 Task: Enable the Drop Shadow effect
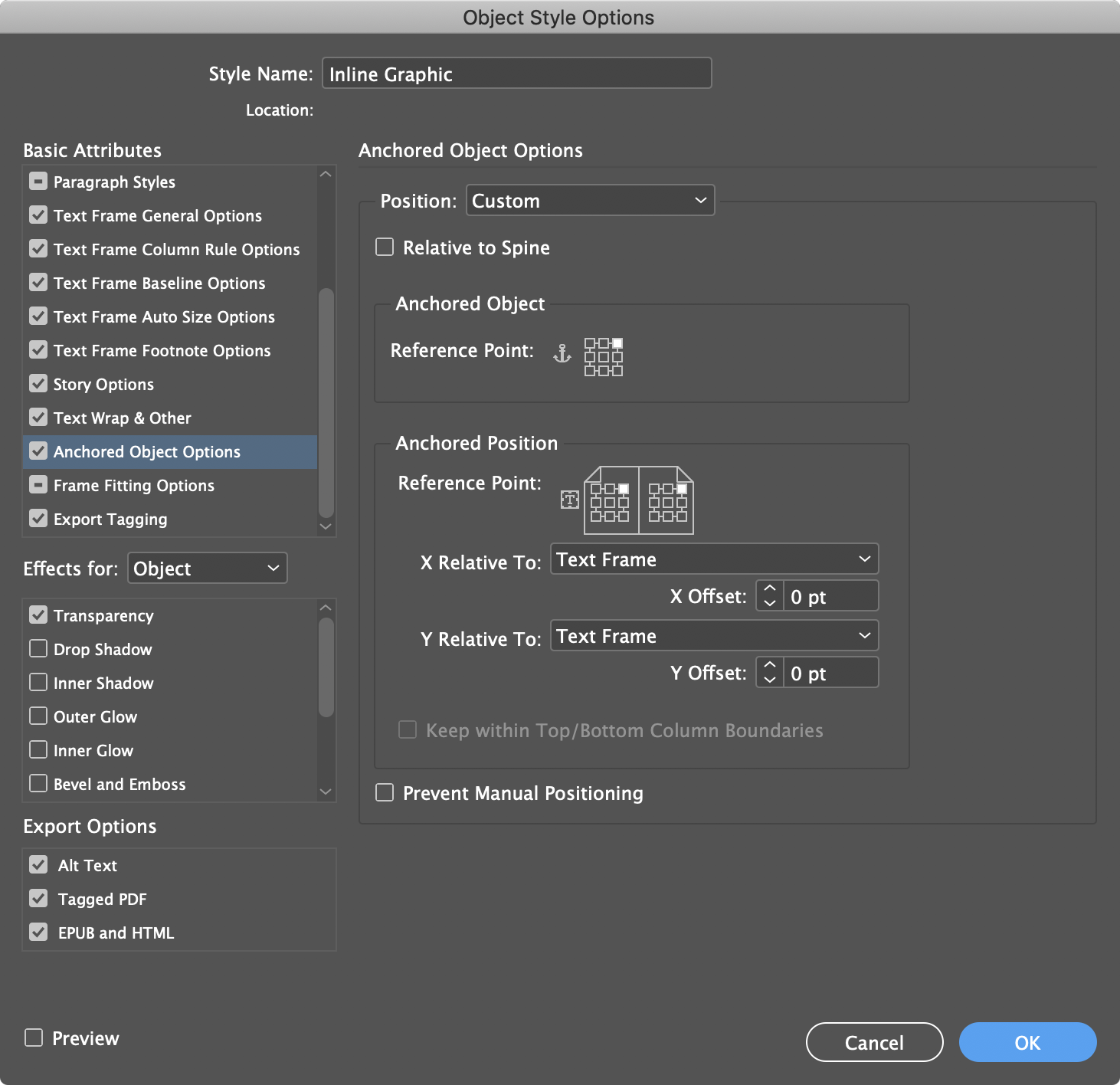click(x=38, y=649)
